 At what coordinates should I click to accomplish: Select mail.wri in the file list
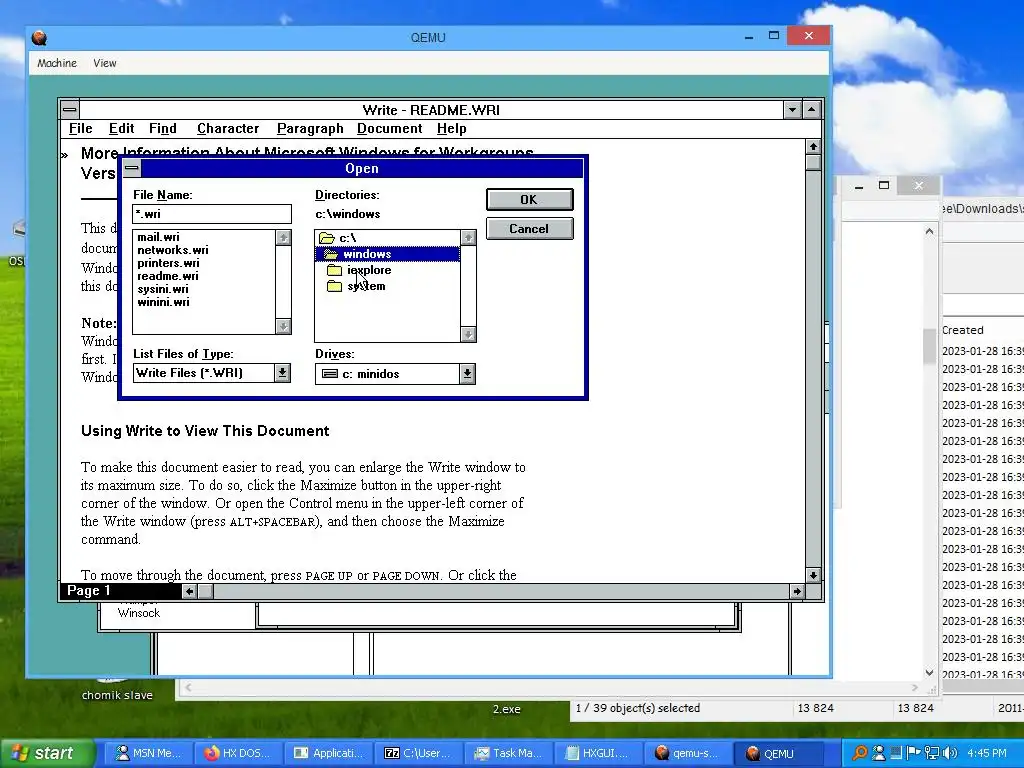point(158,237)
